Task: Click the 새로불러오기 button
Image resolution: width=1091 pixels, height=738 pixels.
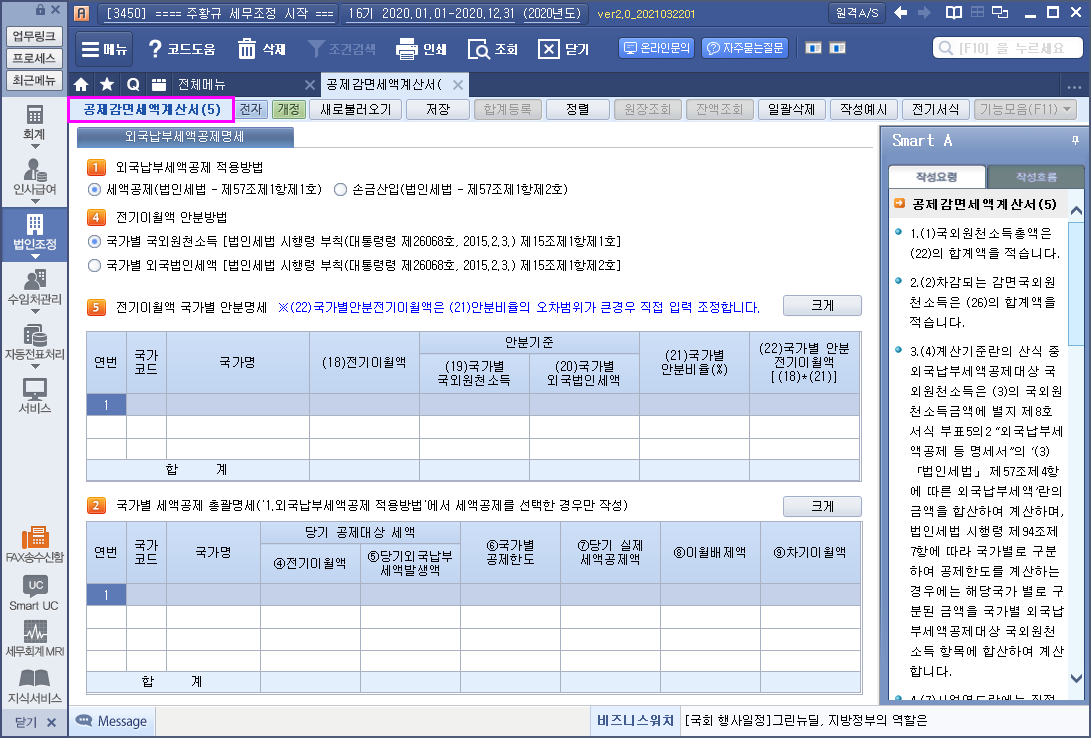Action: point(355,110)
